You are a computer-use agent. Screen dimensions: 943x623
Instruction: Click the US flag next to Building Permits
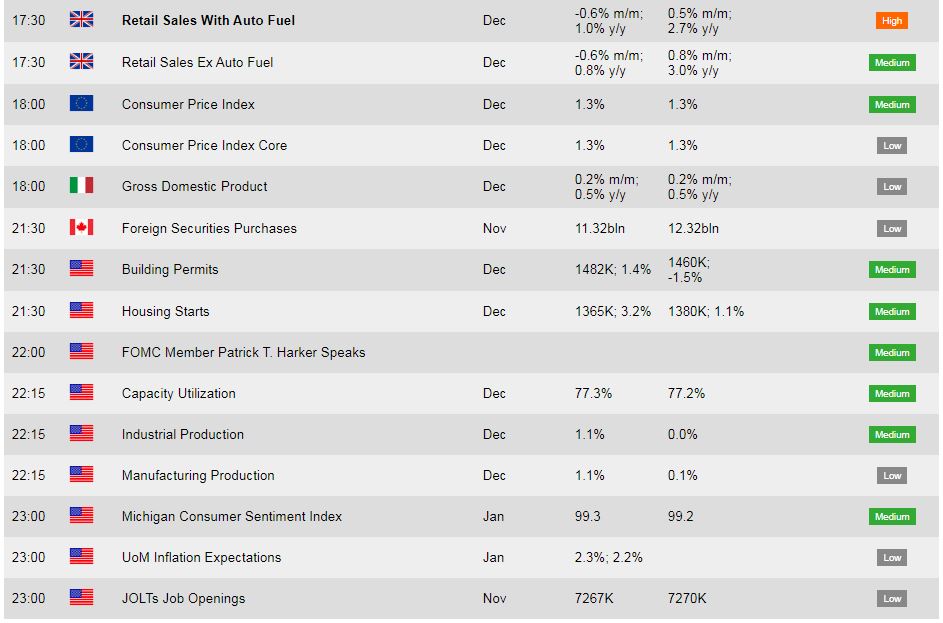click(x=81, y=269)
